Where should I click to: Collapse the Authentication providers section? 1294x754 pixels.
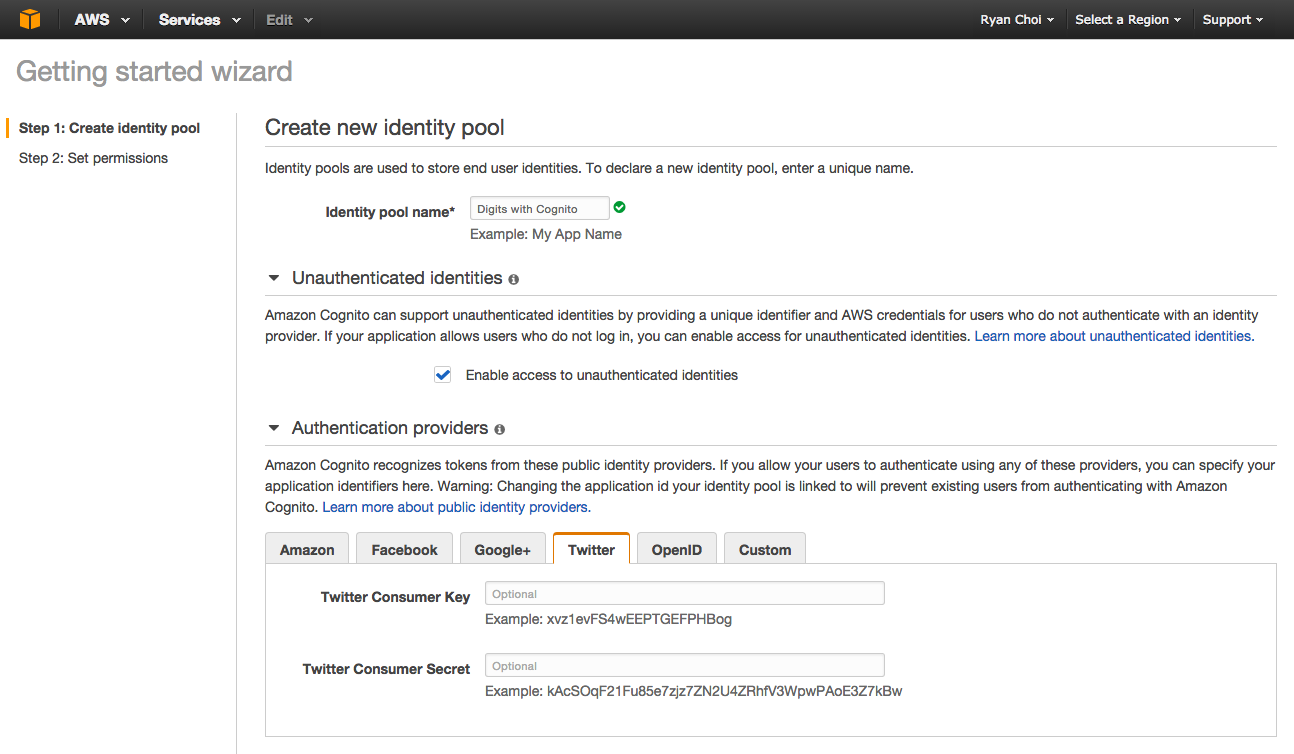[x=274, y=428]
